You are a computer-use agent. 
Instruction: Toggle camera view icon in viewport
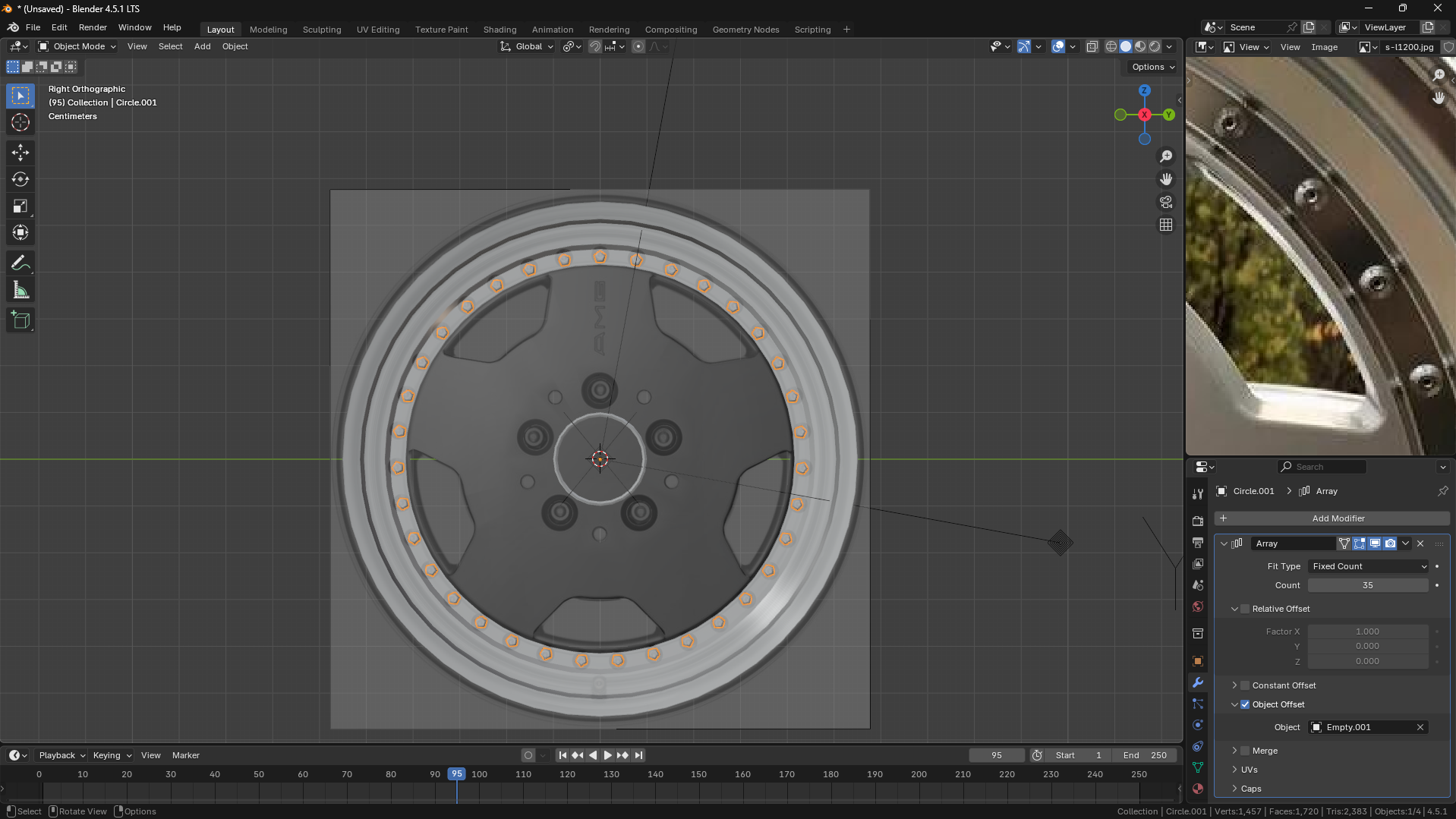pyautogui.click(x=1166, y=202)
